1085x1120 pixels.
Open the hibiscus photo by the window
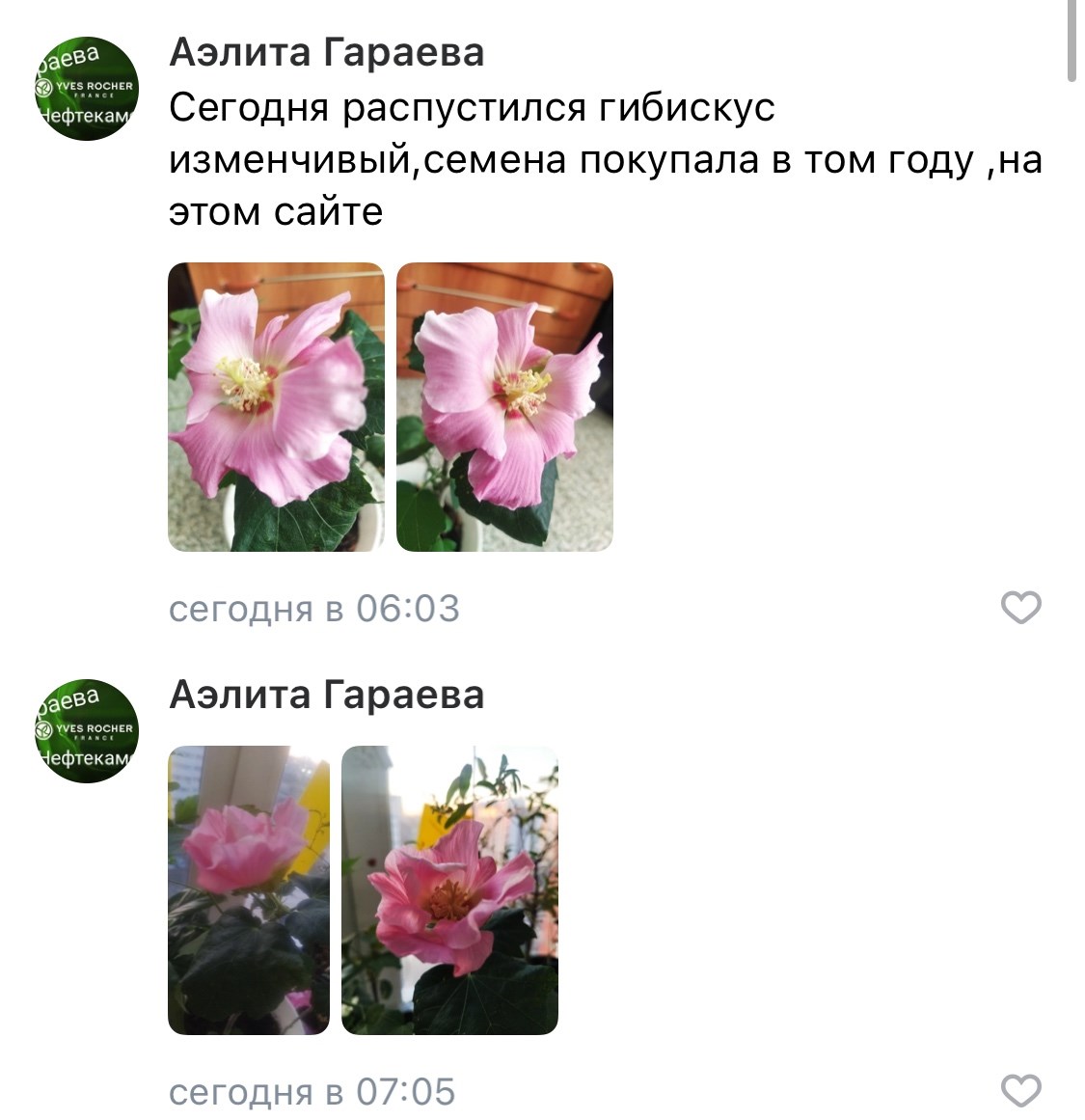pyautogui.click(x=449, y=890)
